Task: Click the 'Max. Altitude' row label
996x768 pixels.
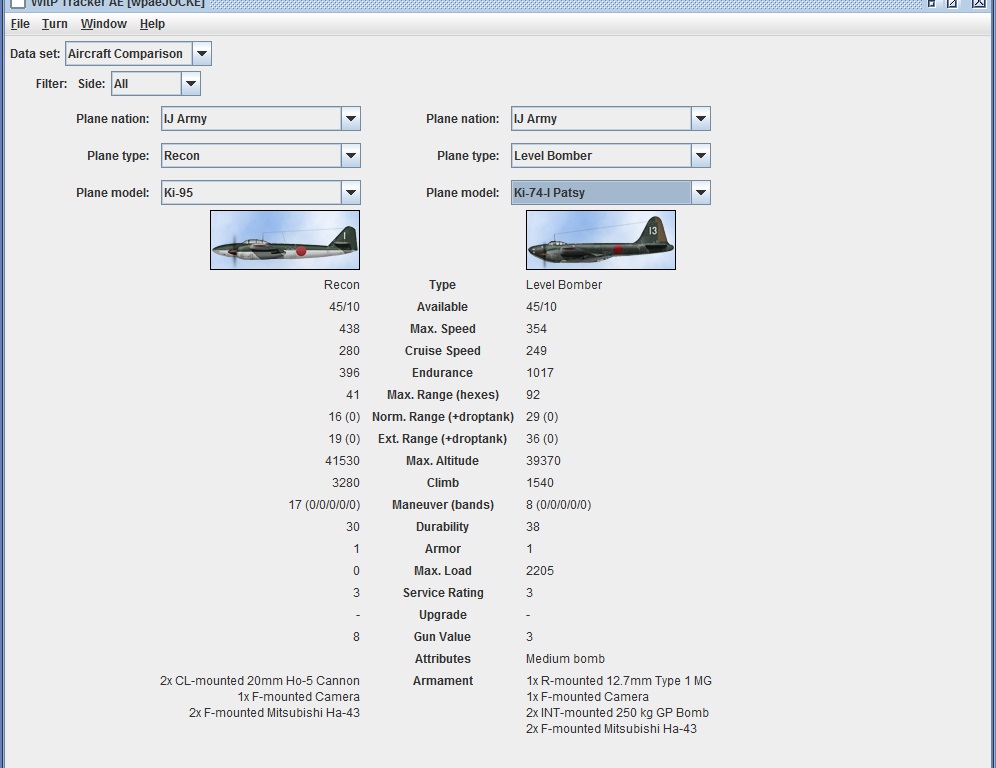Action: coord(443,461)
